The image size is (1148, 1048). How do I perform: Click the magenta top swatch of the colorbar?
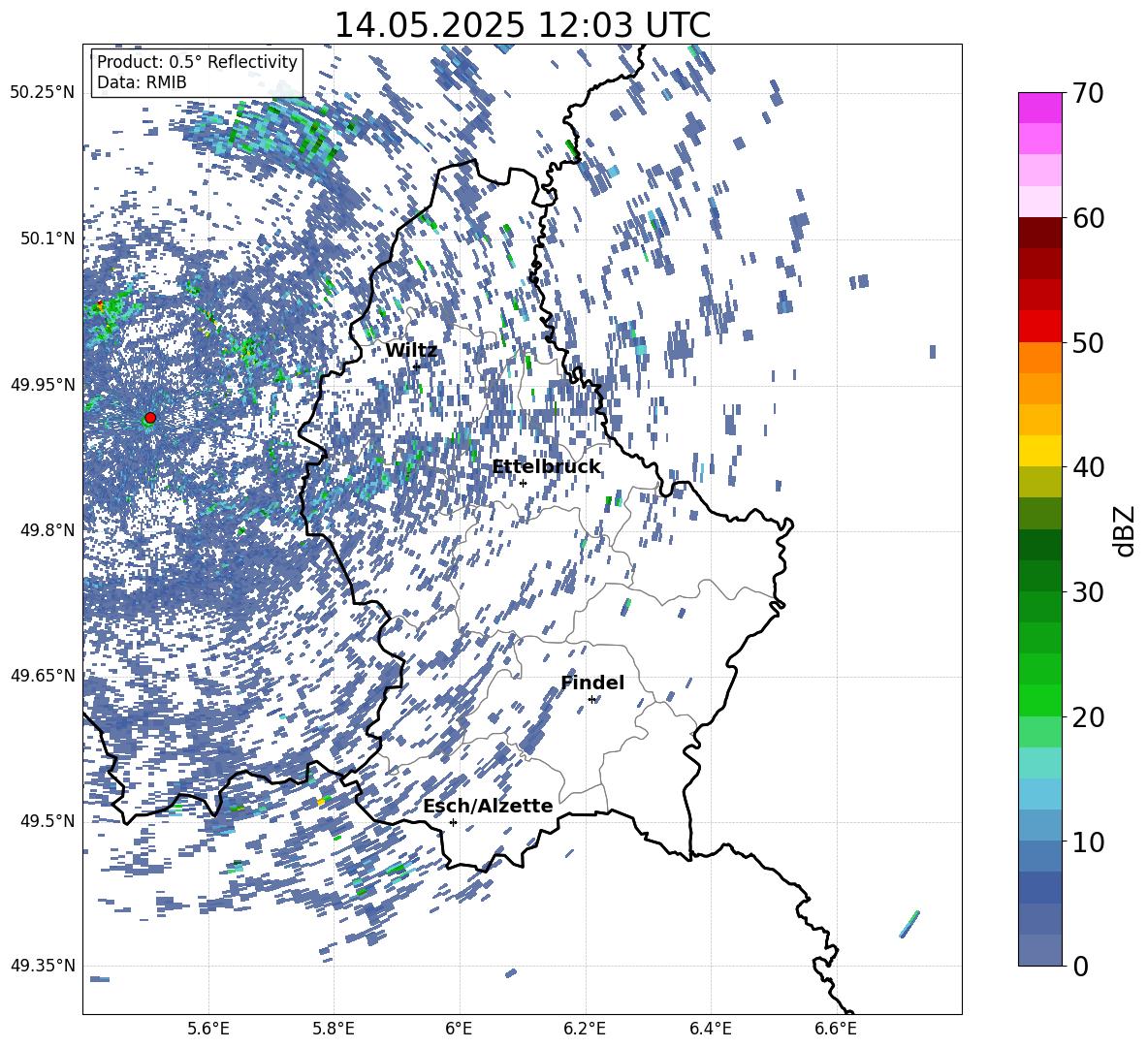(1039, 109)
